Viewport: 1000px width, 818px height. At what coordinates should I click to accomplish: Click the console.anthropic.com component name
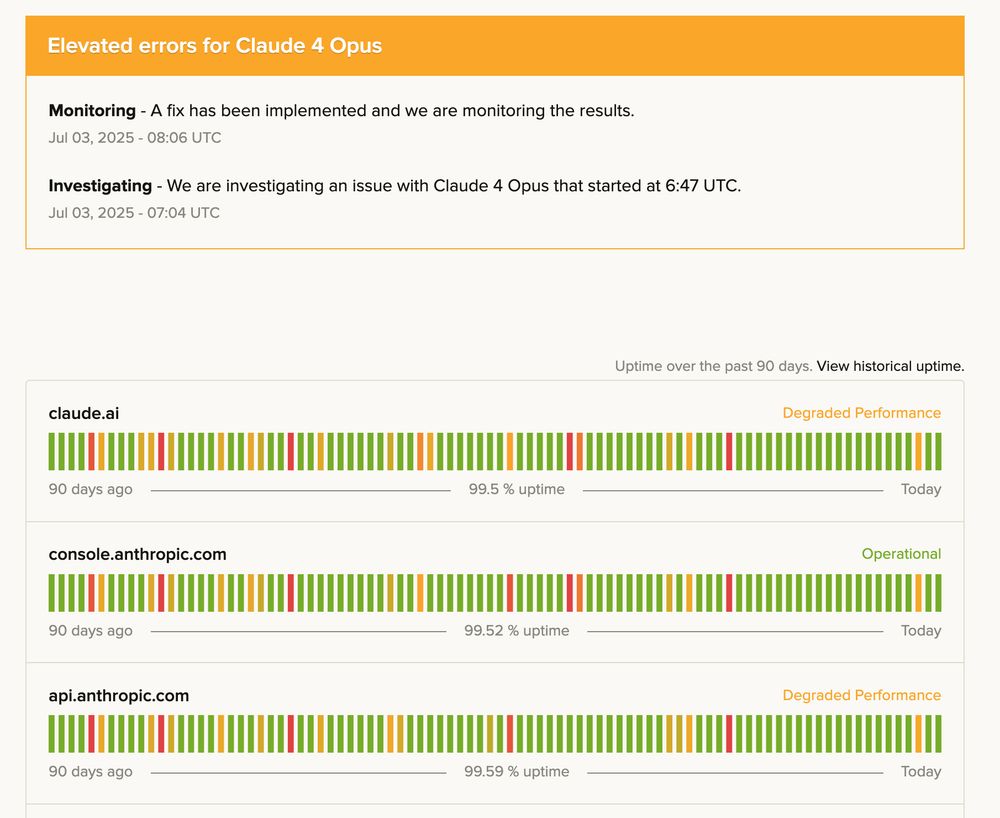(x=137, y=554)
